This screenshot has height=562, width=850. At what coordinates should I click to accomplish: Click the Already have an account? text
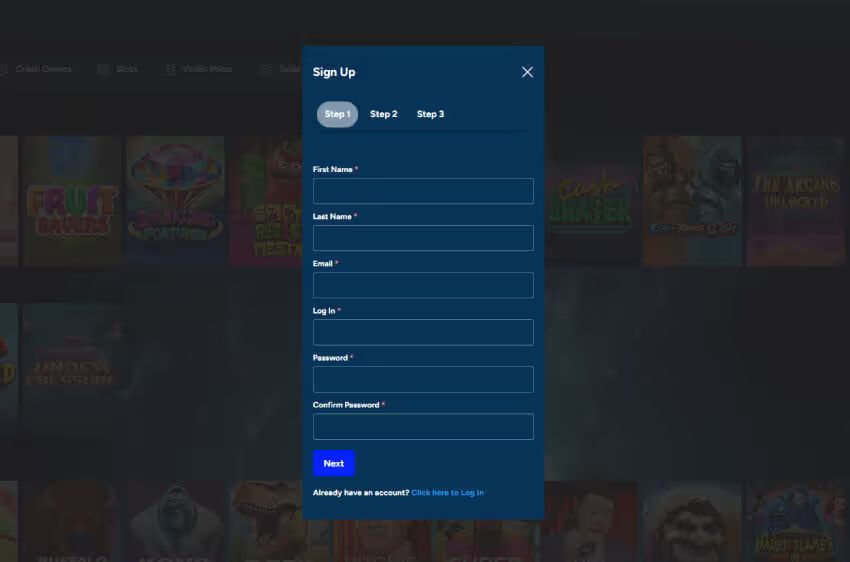pos(361,493)
